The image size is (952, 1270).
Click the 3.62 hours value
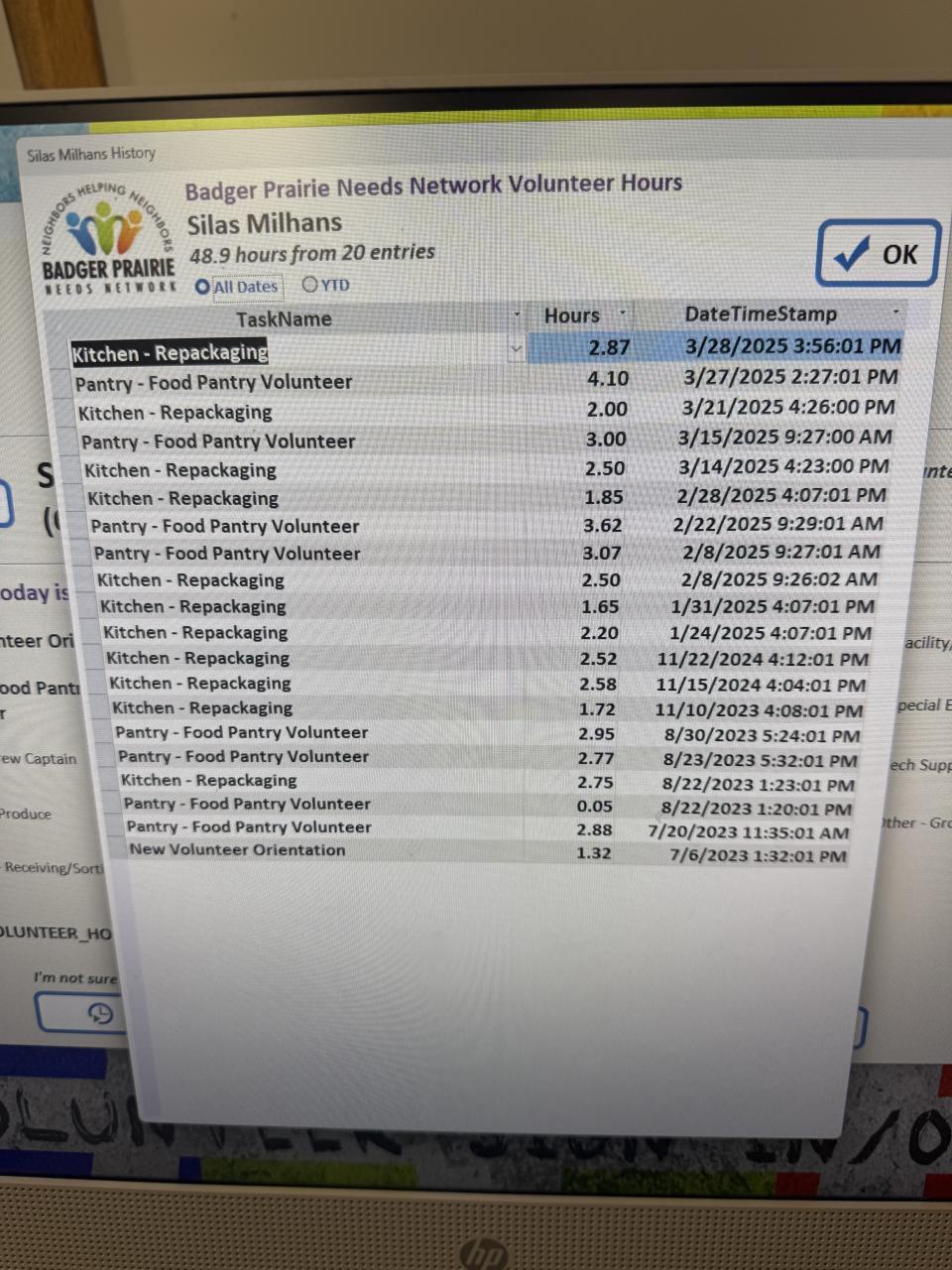point(602,525)
